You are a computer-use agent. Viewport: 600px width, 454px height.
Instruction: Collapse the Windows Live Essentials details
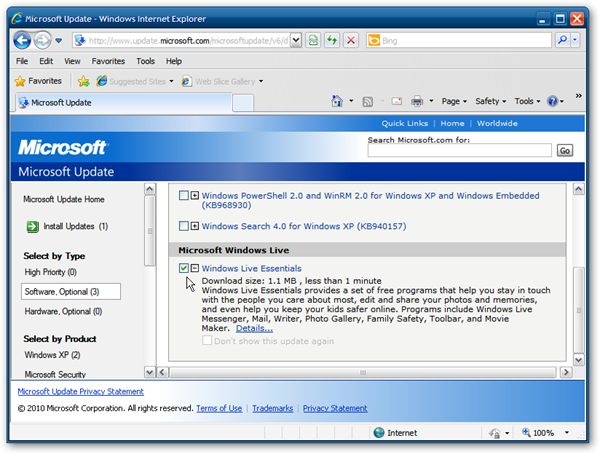194,268
